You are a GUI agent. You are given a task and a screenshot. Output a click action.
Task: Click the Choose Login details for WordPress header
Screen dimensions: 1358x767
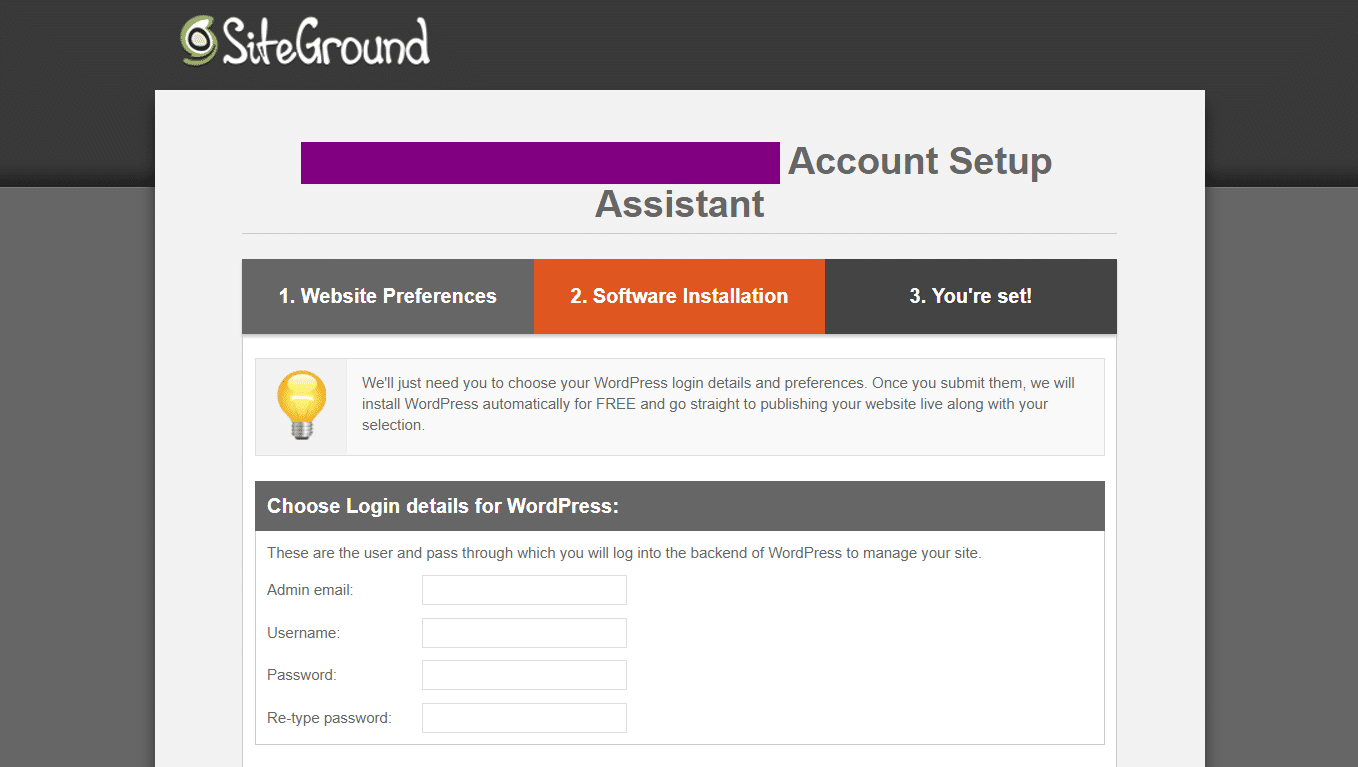click(x=443, y=506)
